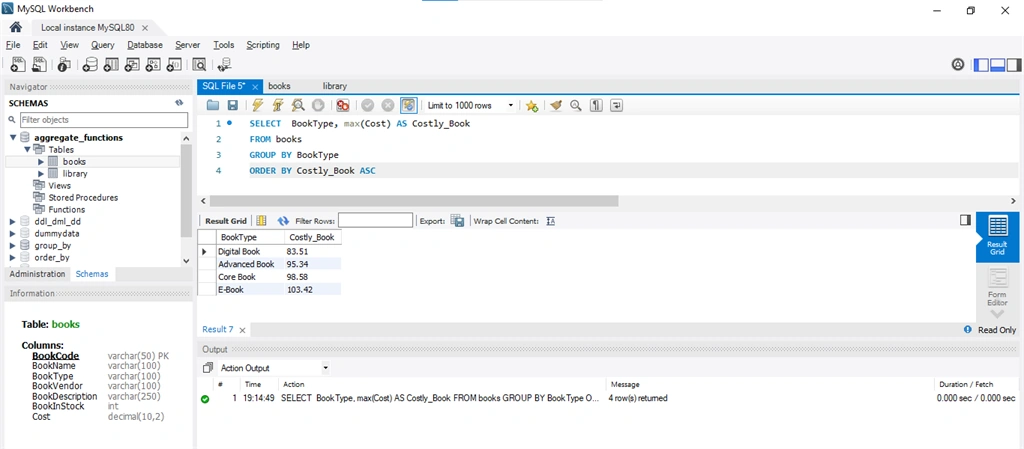Click the Beautify query broom icon
This screenshot has height=449, width=1024.
click(x=556, y=105)
